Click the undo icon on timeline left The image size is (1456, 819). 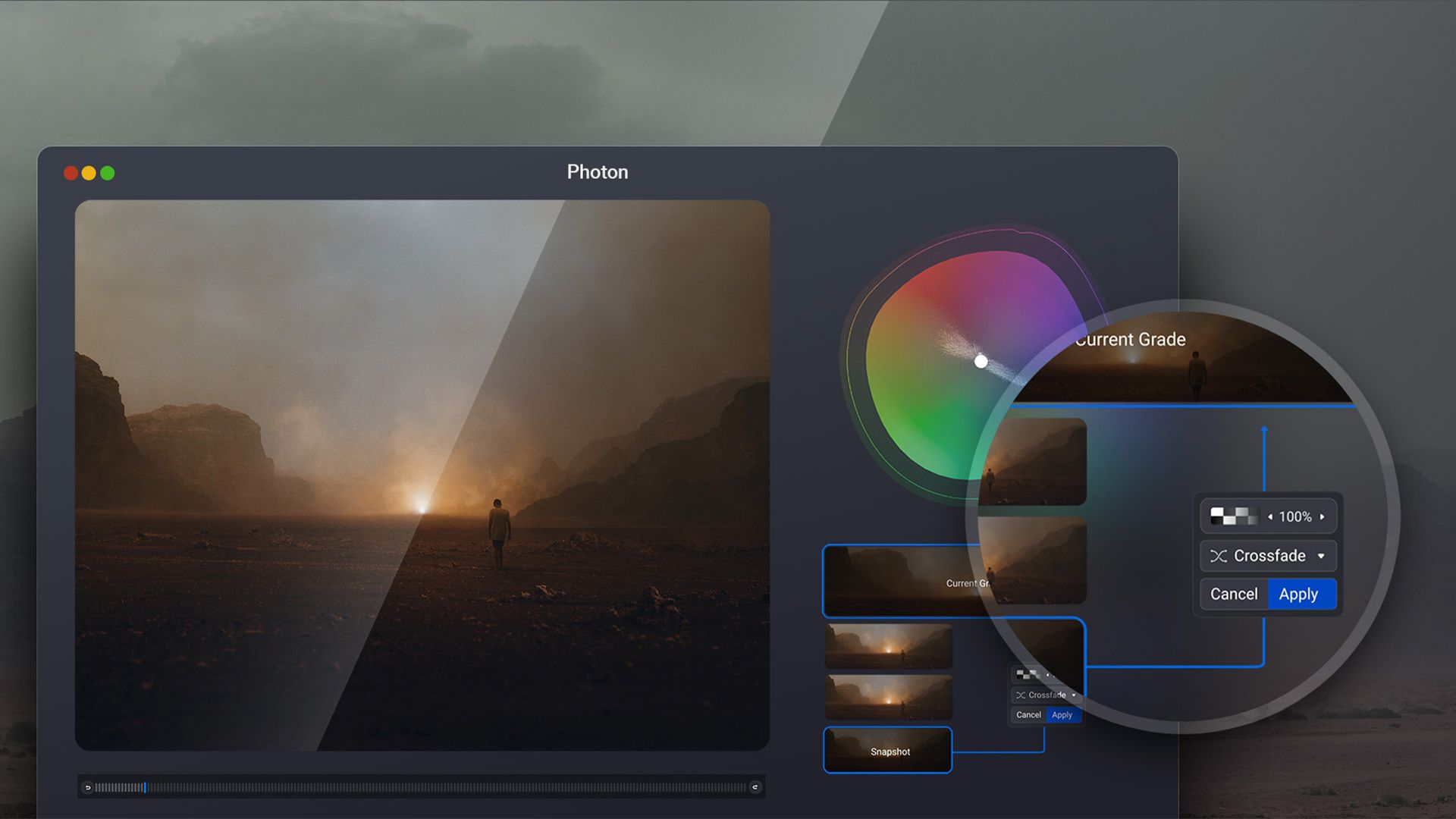point(88,787)
